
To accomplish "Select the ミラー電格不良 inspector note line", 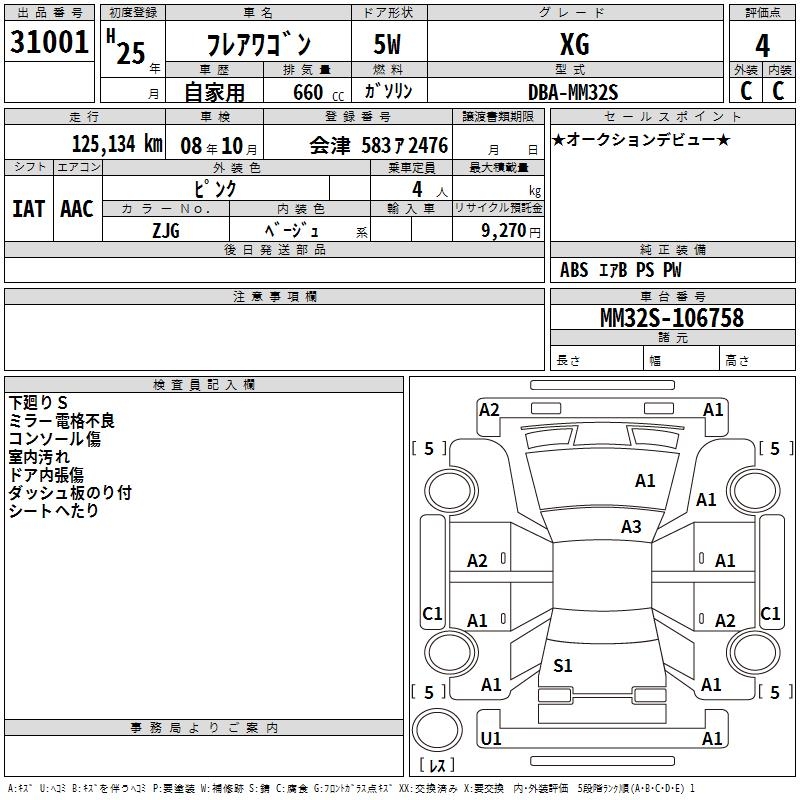I will tap(62, 421).
